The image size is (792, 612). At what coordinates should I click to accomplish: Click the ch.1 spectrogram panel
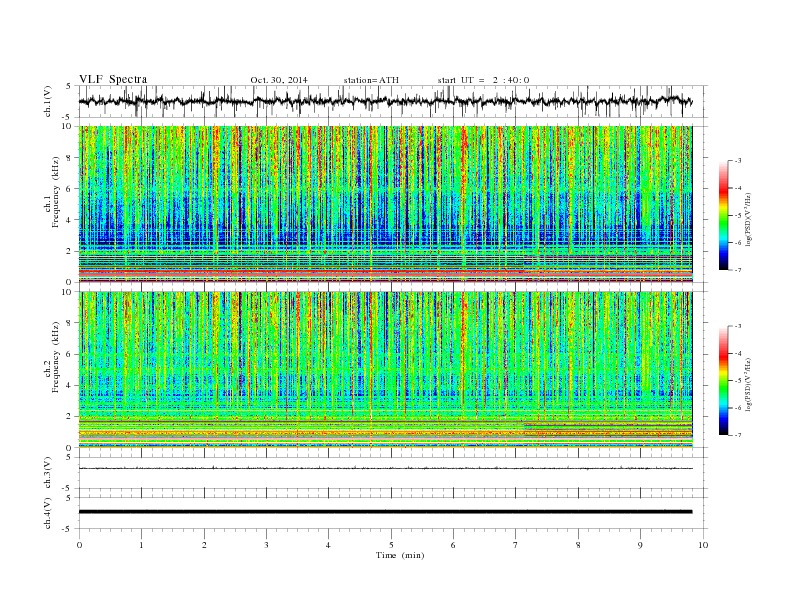[x=385, y=204]
